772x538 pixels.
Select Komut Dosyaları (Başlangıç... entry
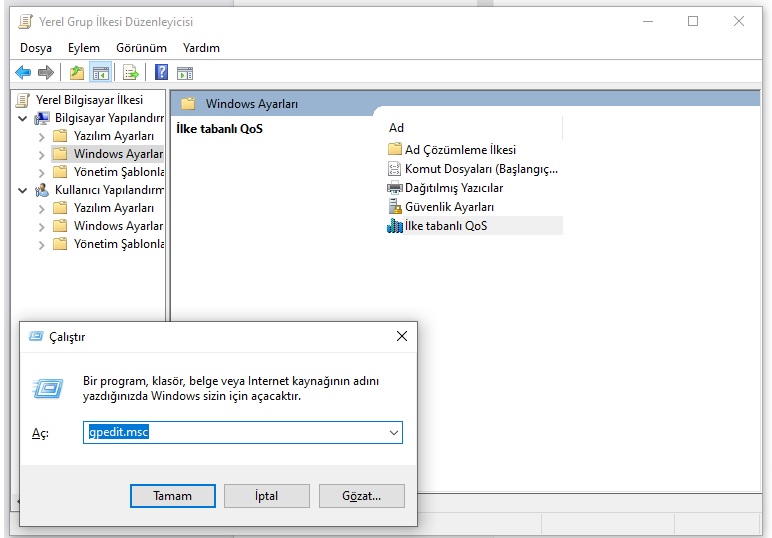(481, 169)
